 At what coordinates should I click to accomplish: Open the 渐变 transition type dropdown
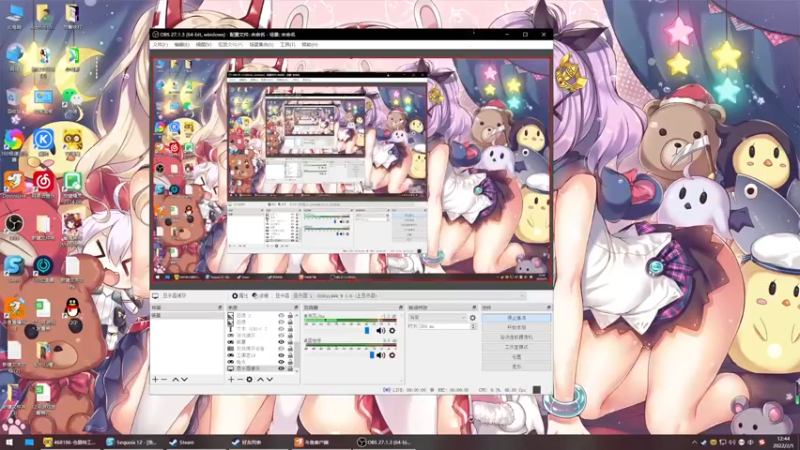coord(437,318)
